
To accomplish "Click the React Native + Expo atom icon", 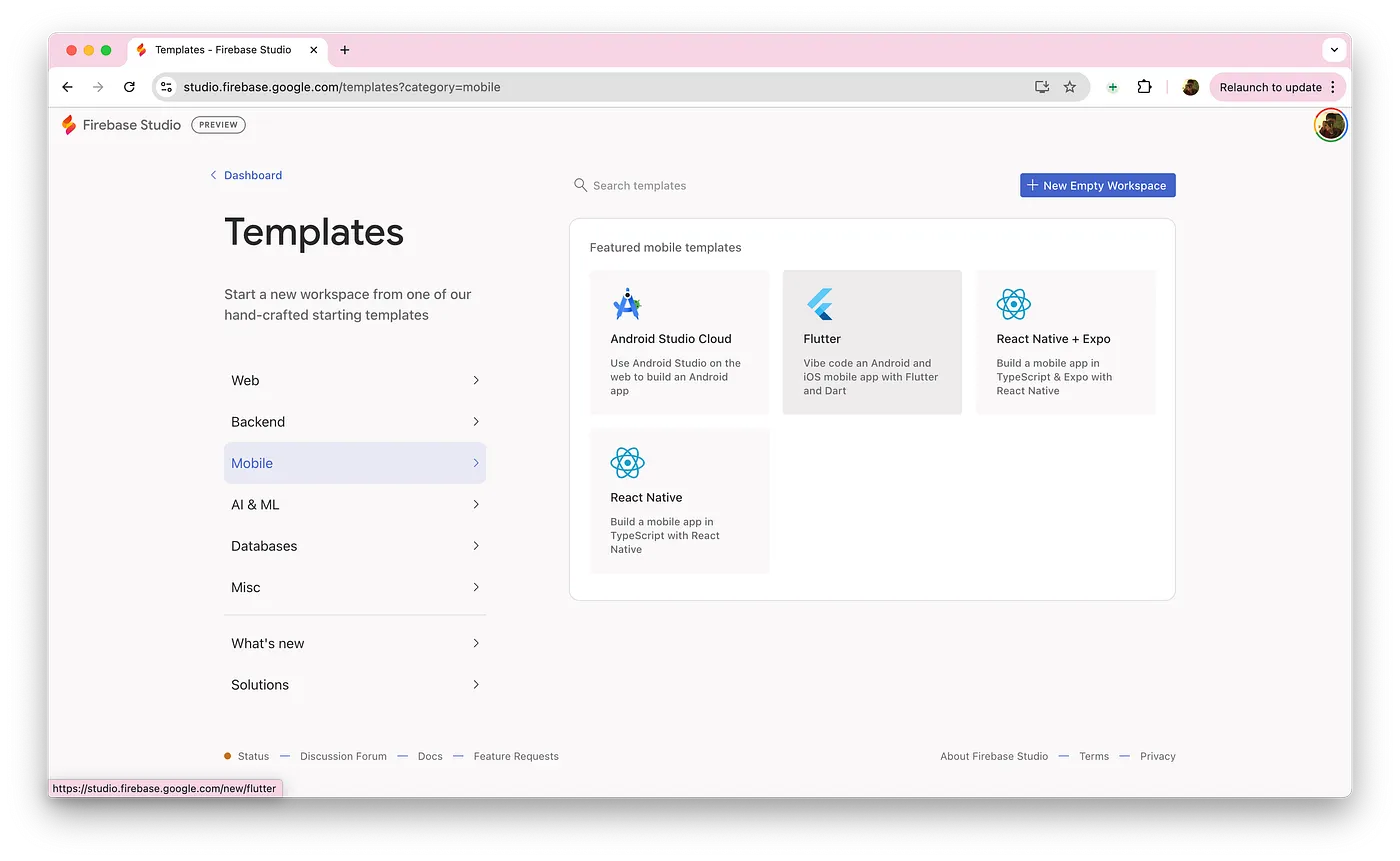I will coord(1013,304).
